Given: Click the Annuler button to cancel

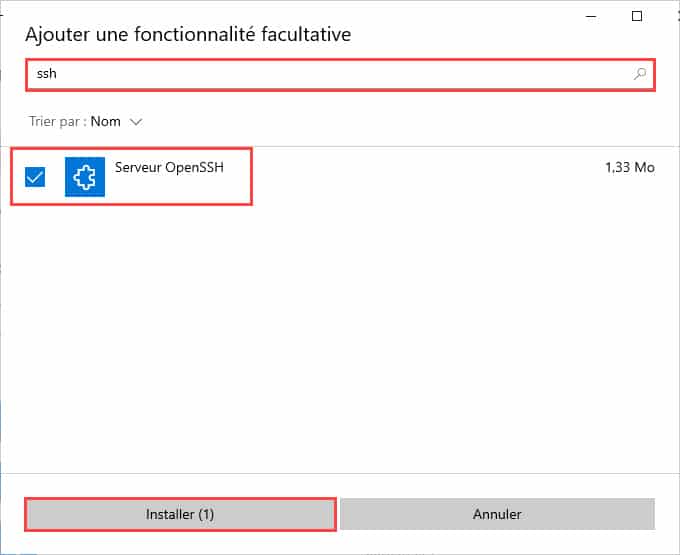Looking at the screenshot, I should pos(497,514).
